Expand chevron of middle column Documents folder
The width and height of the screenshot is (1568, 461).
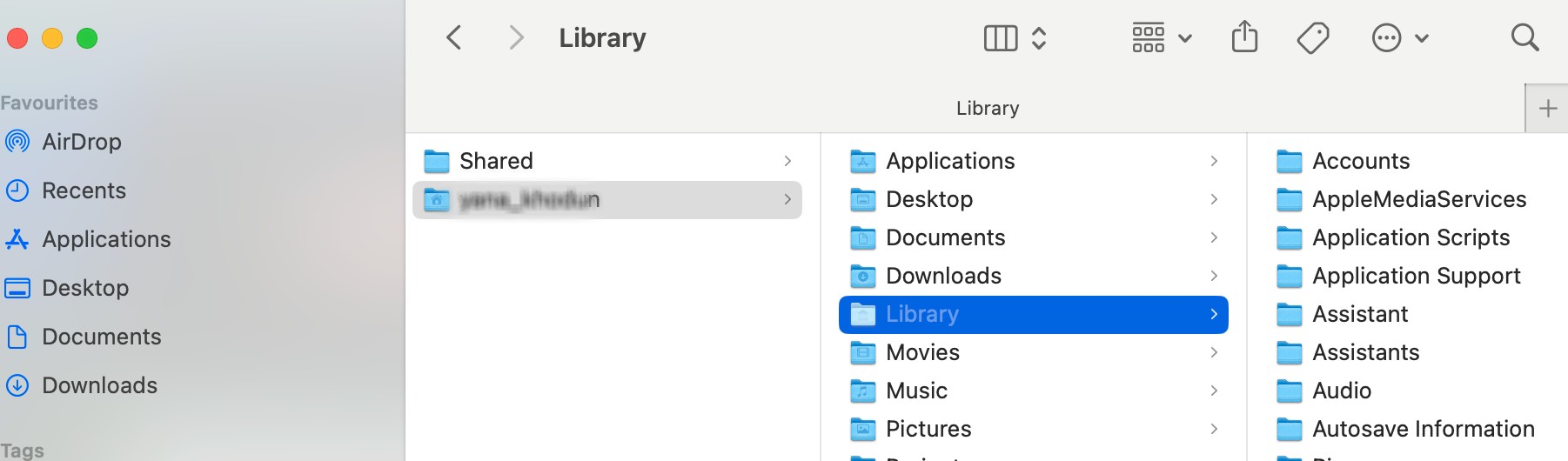(1214, 237)
